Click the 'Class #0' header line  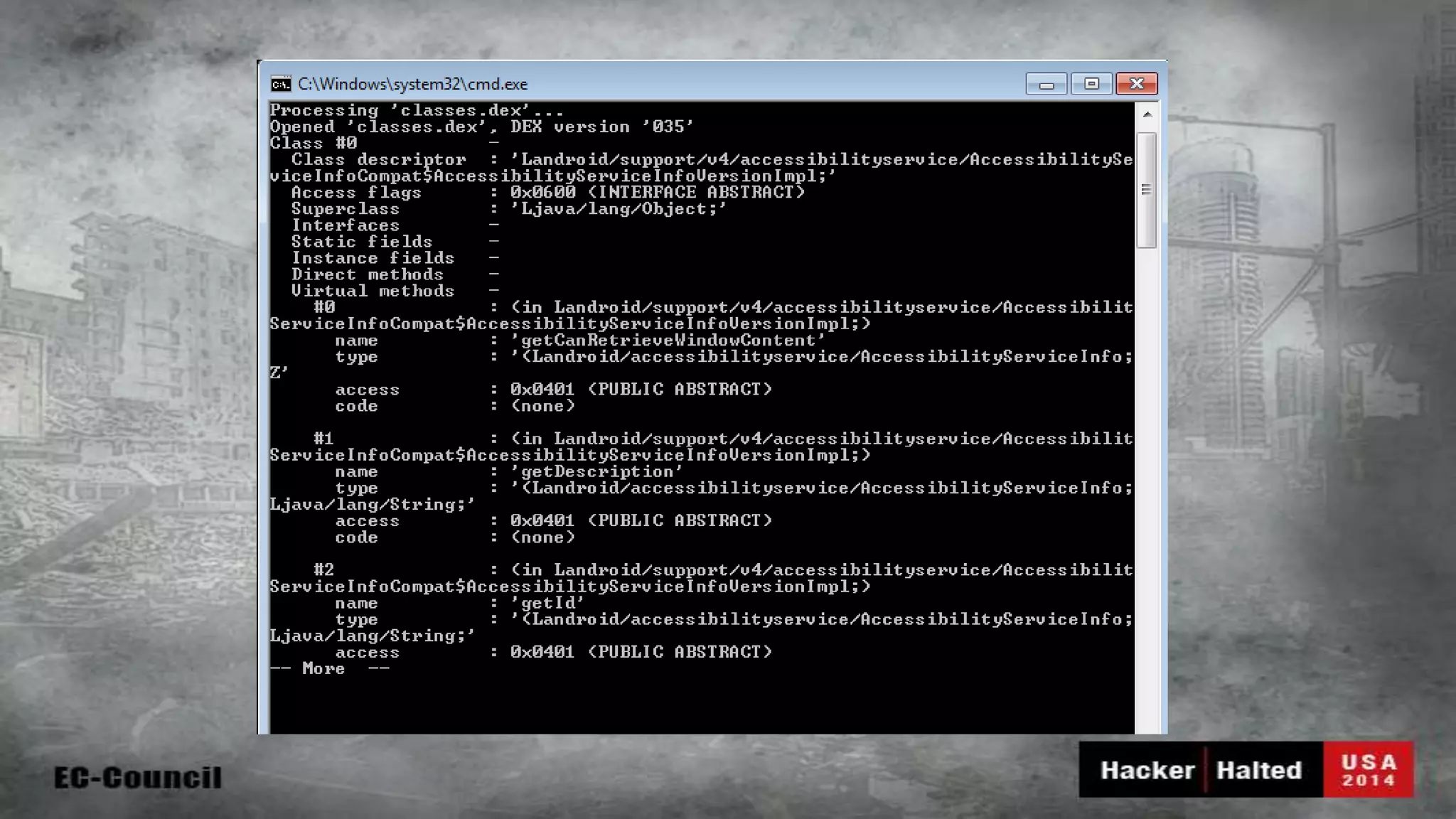[x=313, y=144]
